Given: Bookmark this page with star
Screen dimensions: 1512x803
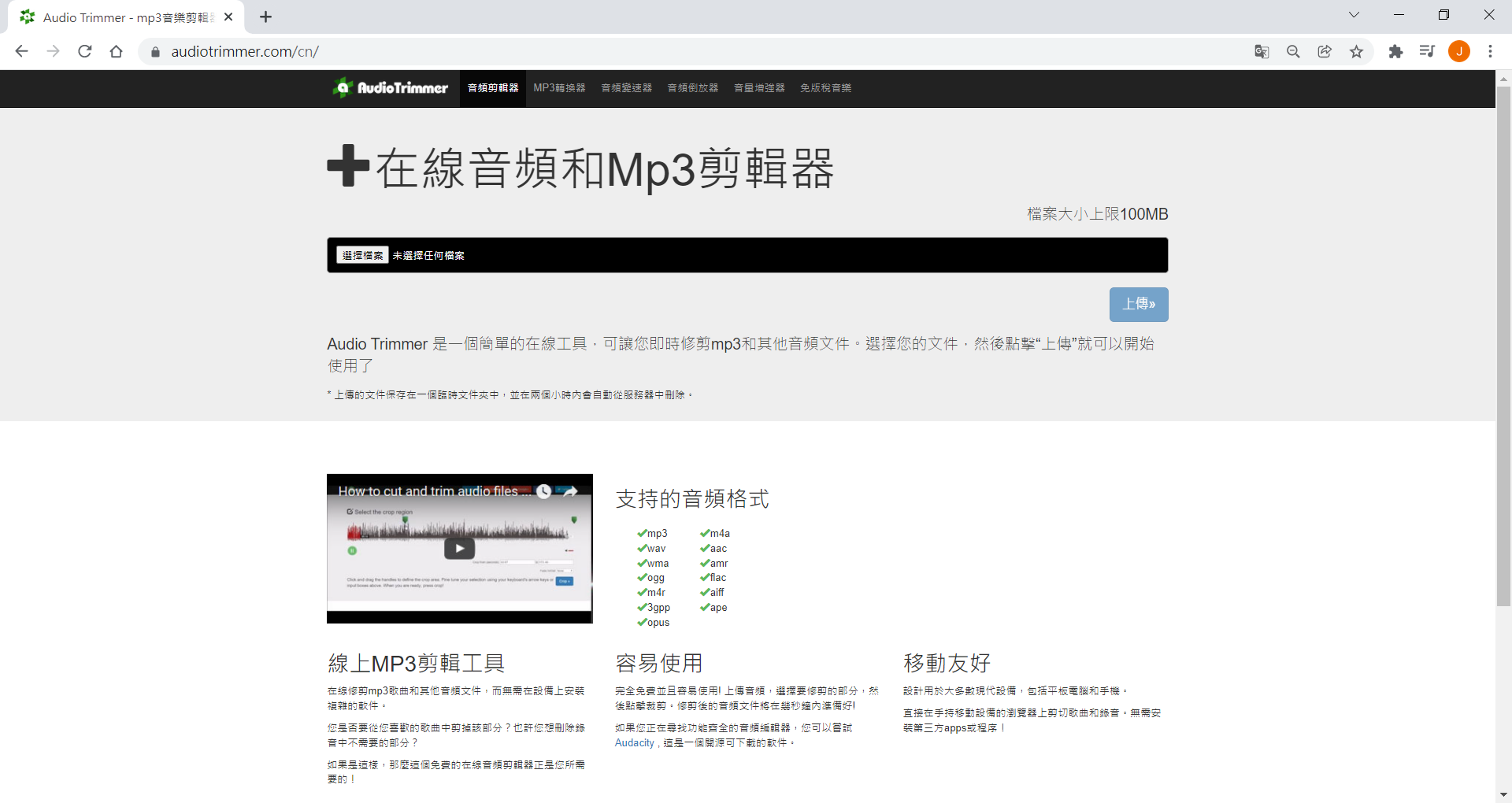Looking at the screenshot, I should 1356,51.
